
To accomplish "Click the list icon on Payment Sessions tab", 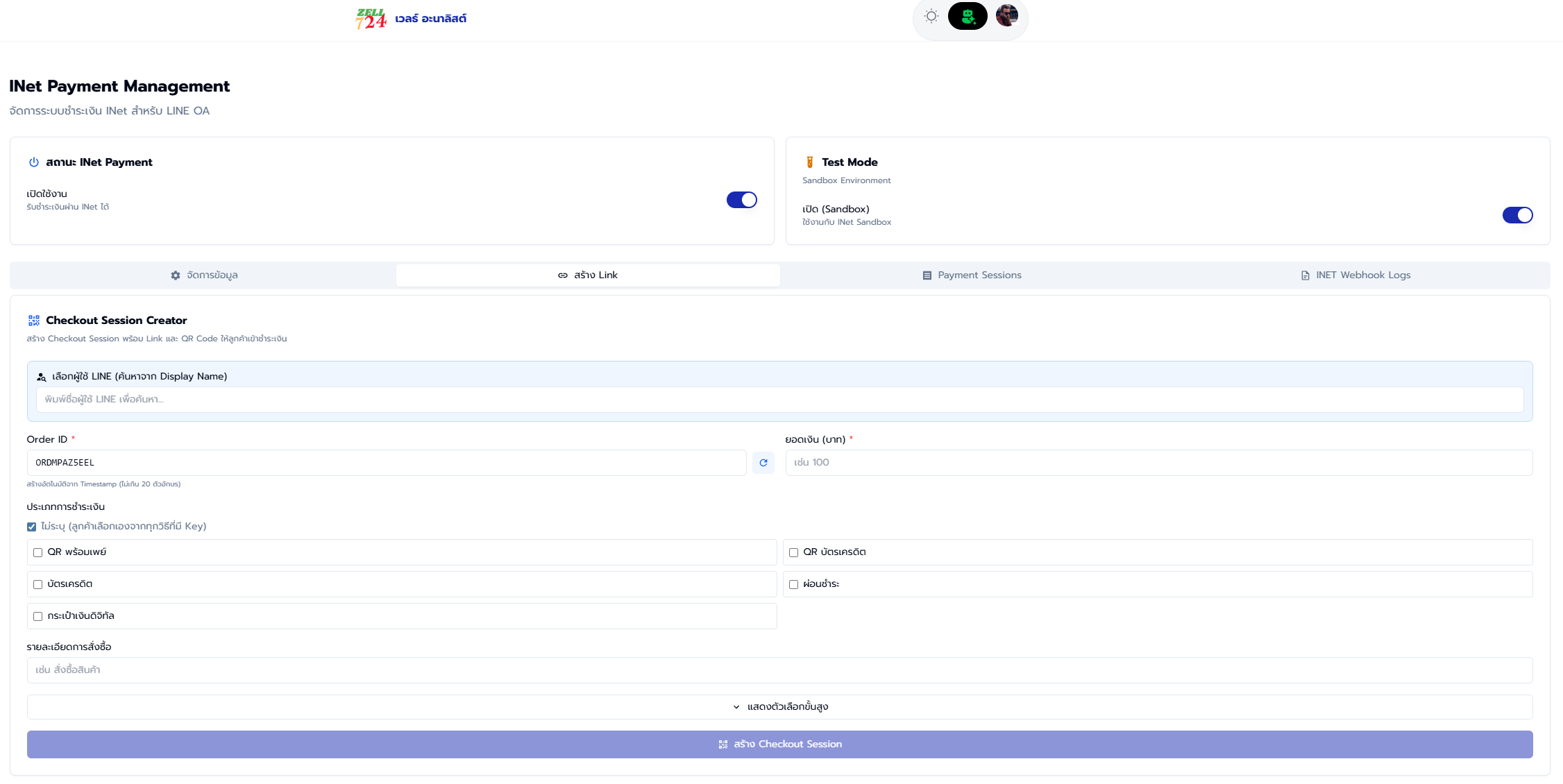I will click(x=927, y=275).
